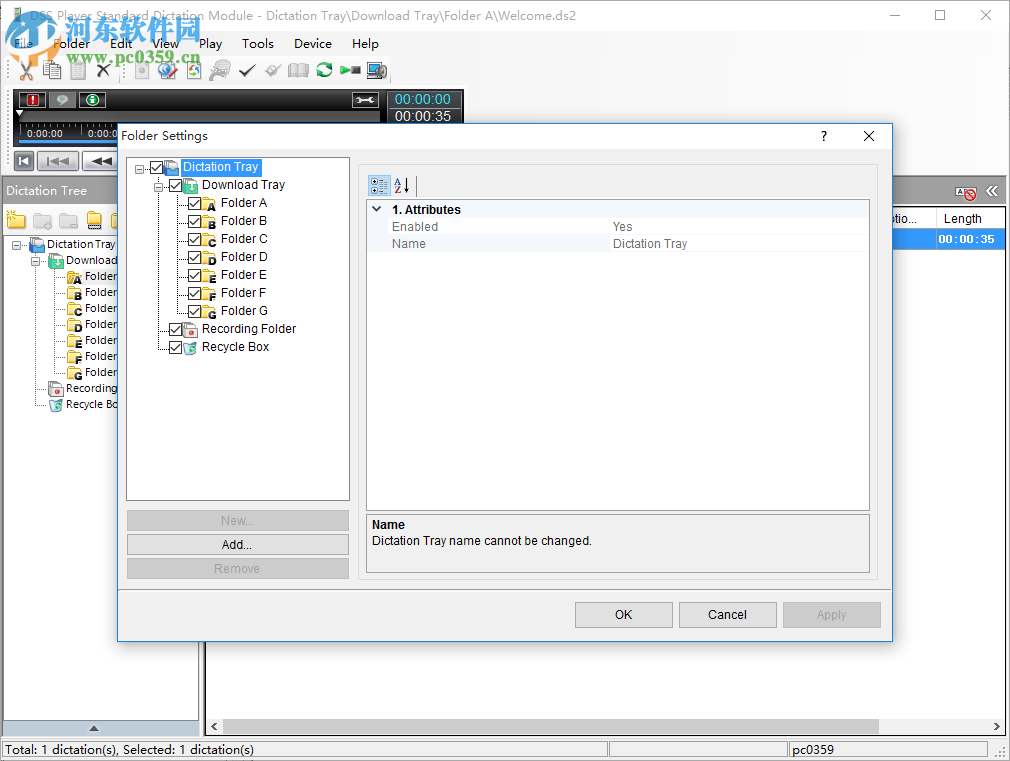This screenshot has height=761, width=1010.
Task: Click the filter icon beside panel collapse arrows
Action: coord(966,192)
